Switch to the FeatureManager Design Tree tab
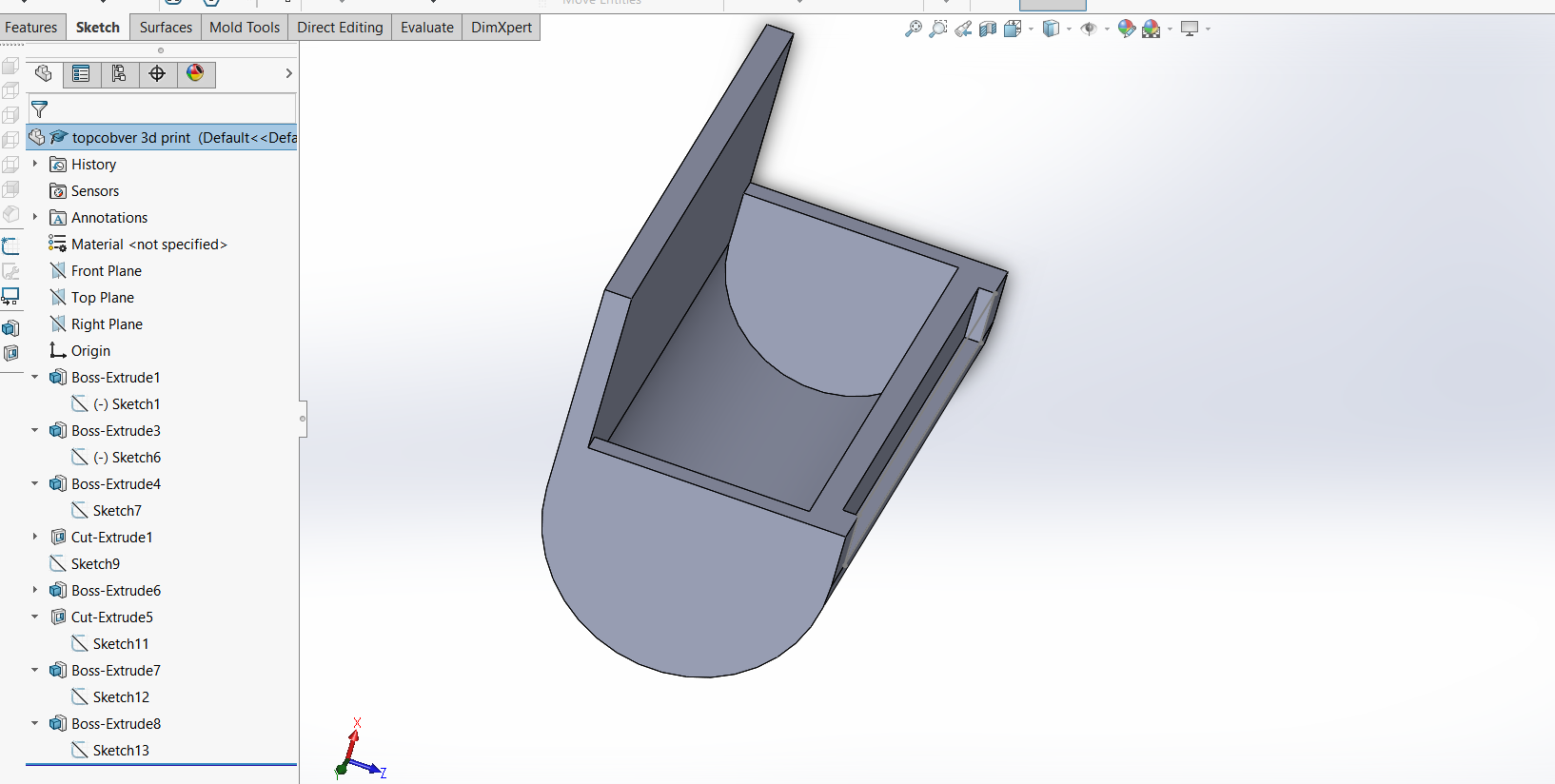1555x784 pixels. point(44,73)
